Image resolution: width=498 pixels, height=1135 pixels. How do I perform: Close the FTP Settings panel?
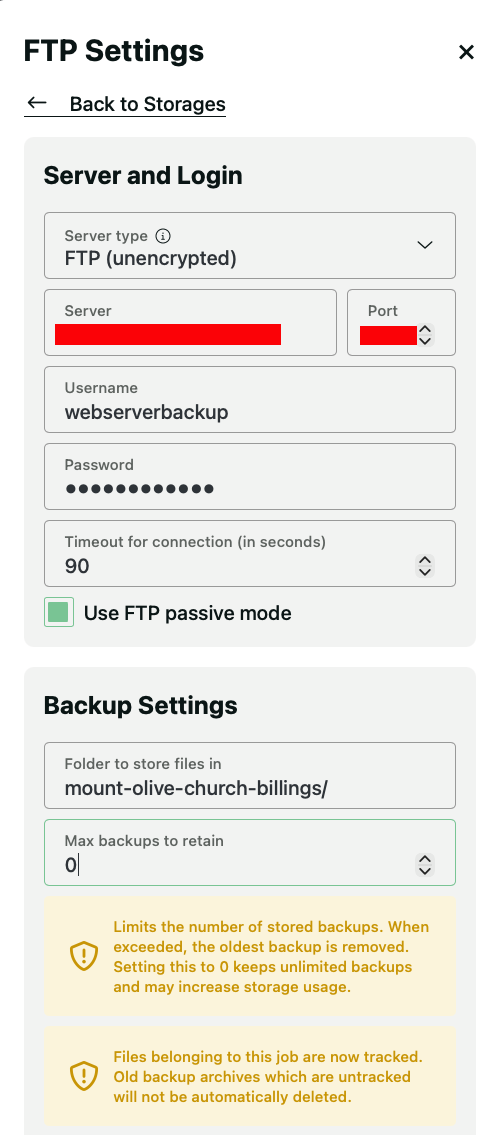pos(466,52)
